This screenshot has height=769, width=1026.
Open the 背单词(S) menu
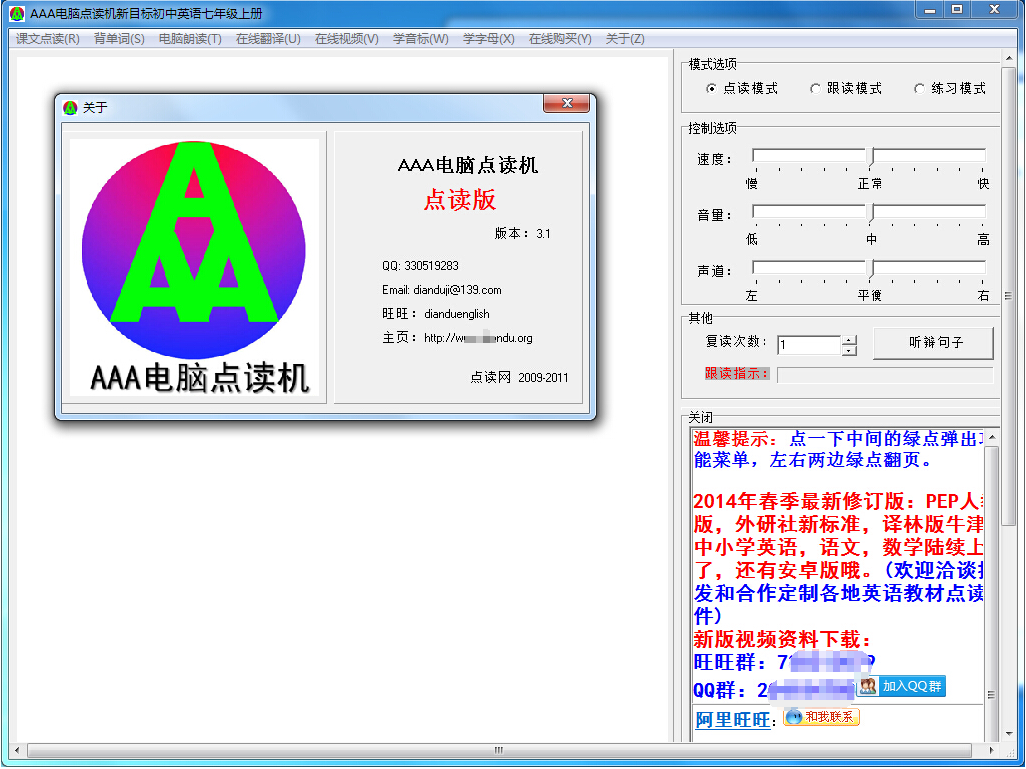[119, 39]
